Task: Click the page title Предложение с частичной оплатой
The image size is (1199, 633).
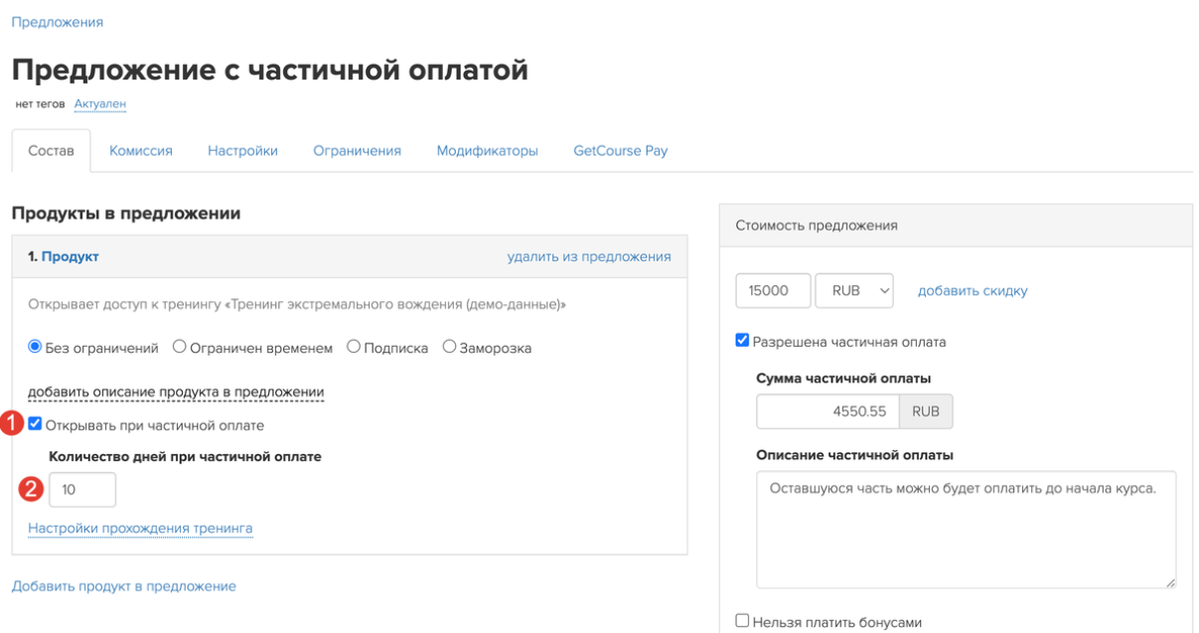Action: click(x=270, y=70)
